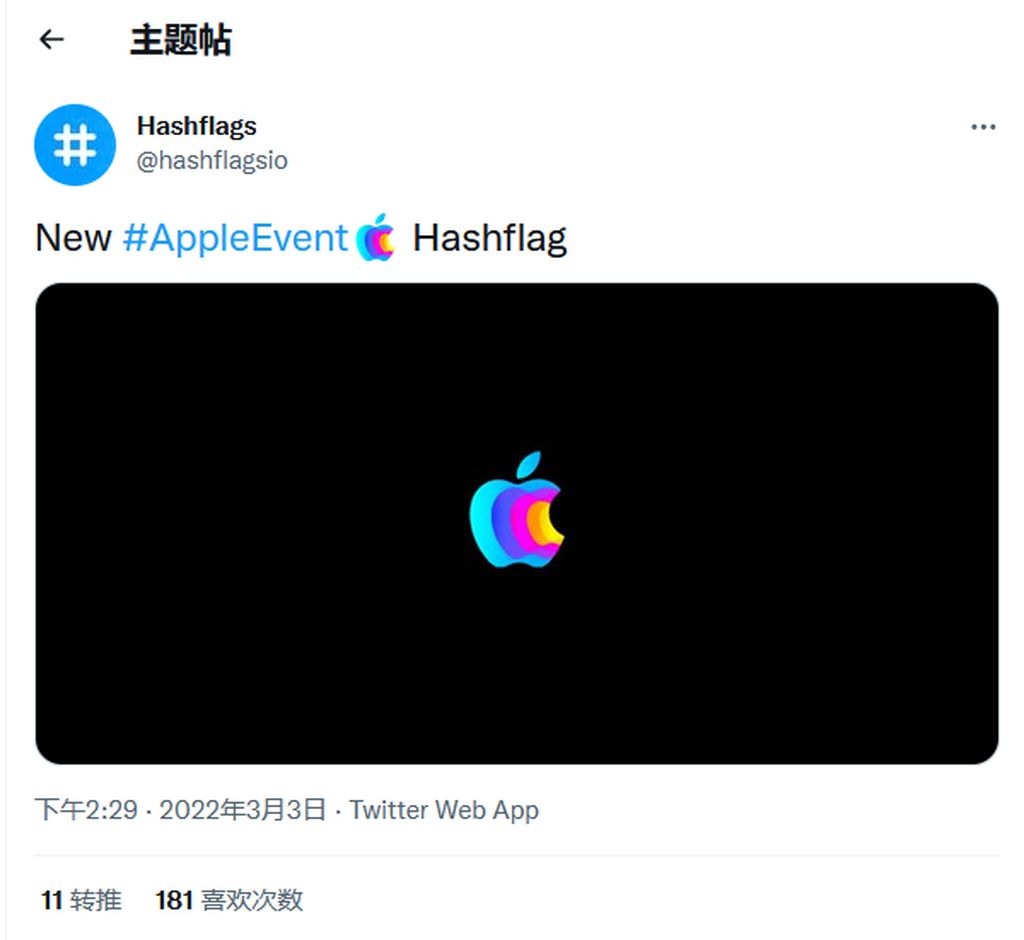Click the Apple logo inside the media
Screen dimensions: 1024x940
pos(517,510)
